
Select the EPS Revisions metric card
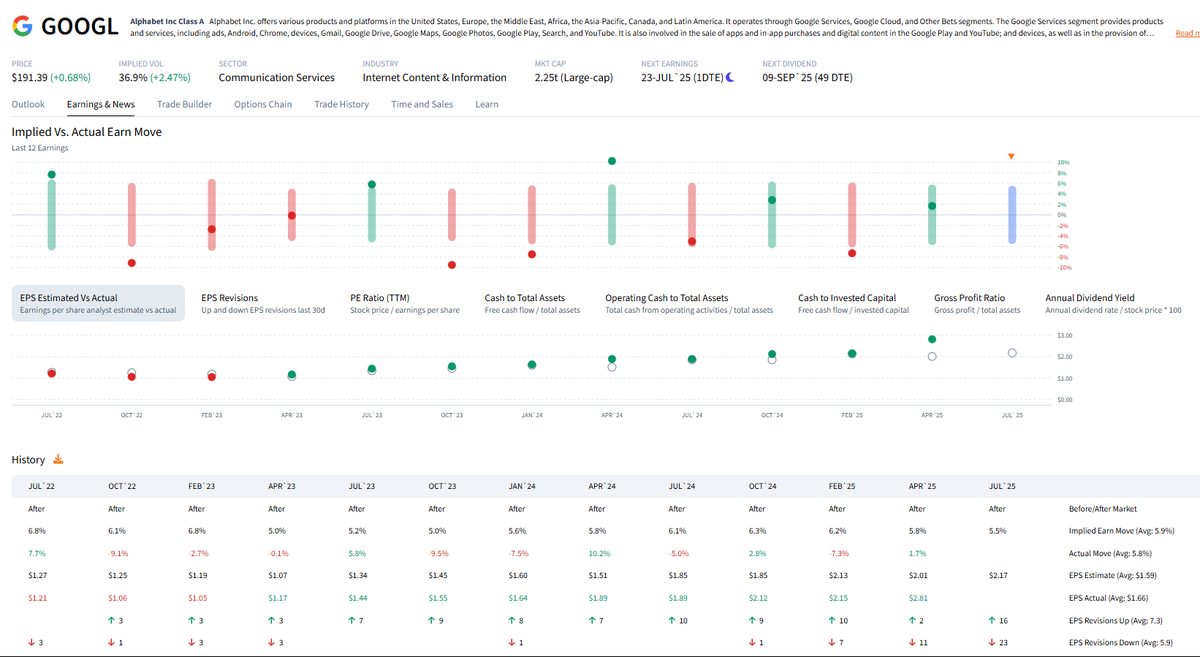click(263, 303)
